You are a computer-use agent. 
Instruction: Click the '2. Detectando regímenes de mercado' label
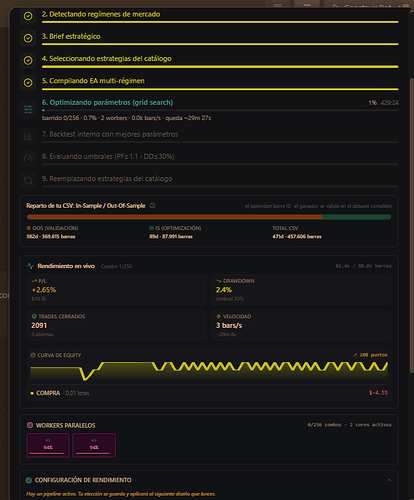click(x=101, y=14)
